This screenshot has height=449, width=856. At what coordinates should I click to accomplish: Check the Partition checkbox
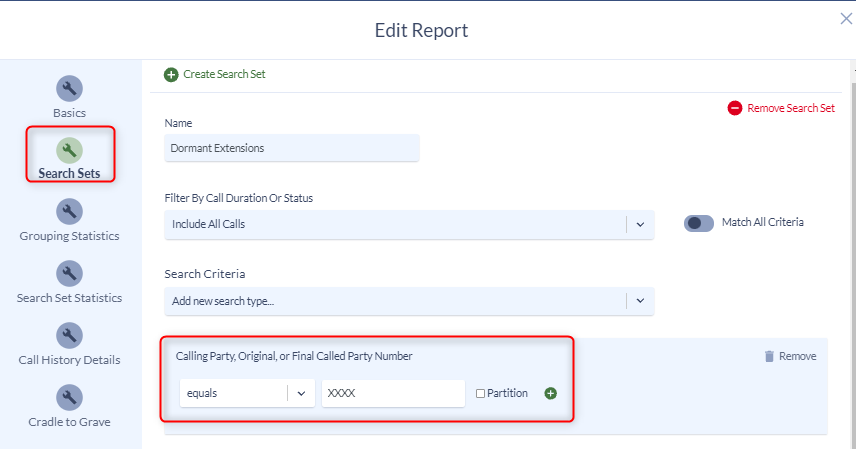click(x=480, y=393)
